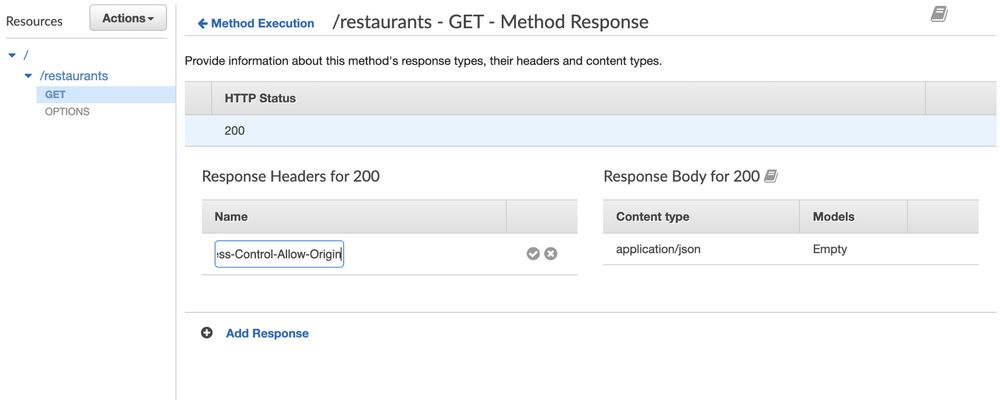Click into the header name input field
This screenshot has width=1000, height=400.
pos(279,254)
